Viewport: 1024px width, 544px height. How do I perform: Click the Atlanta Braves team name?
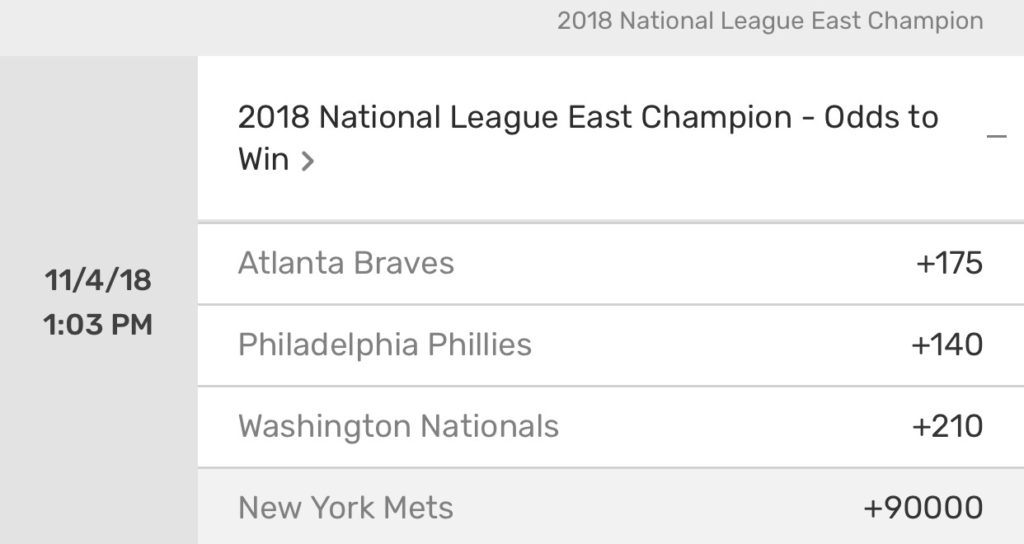346,263
